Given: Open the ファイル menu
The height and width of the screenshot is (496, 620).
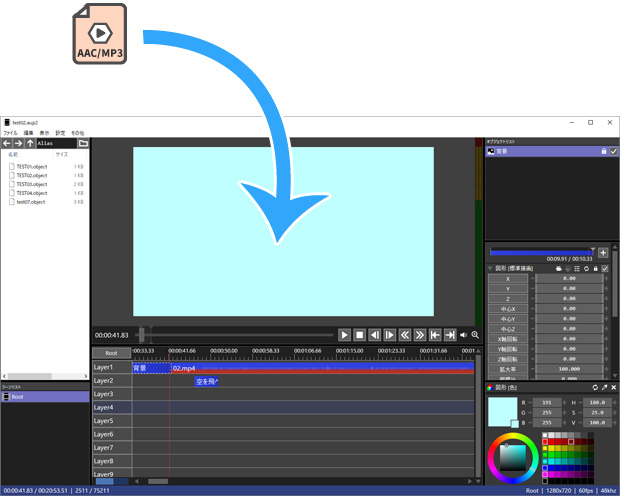Looking at the screenshot, I should click(x=10, y=132).
